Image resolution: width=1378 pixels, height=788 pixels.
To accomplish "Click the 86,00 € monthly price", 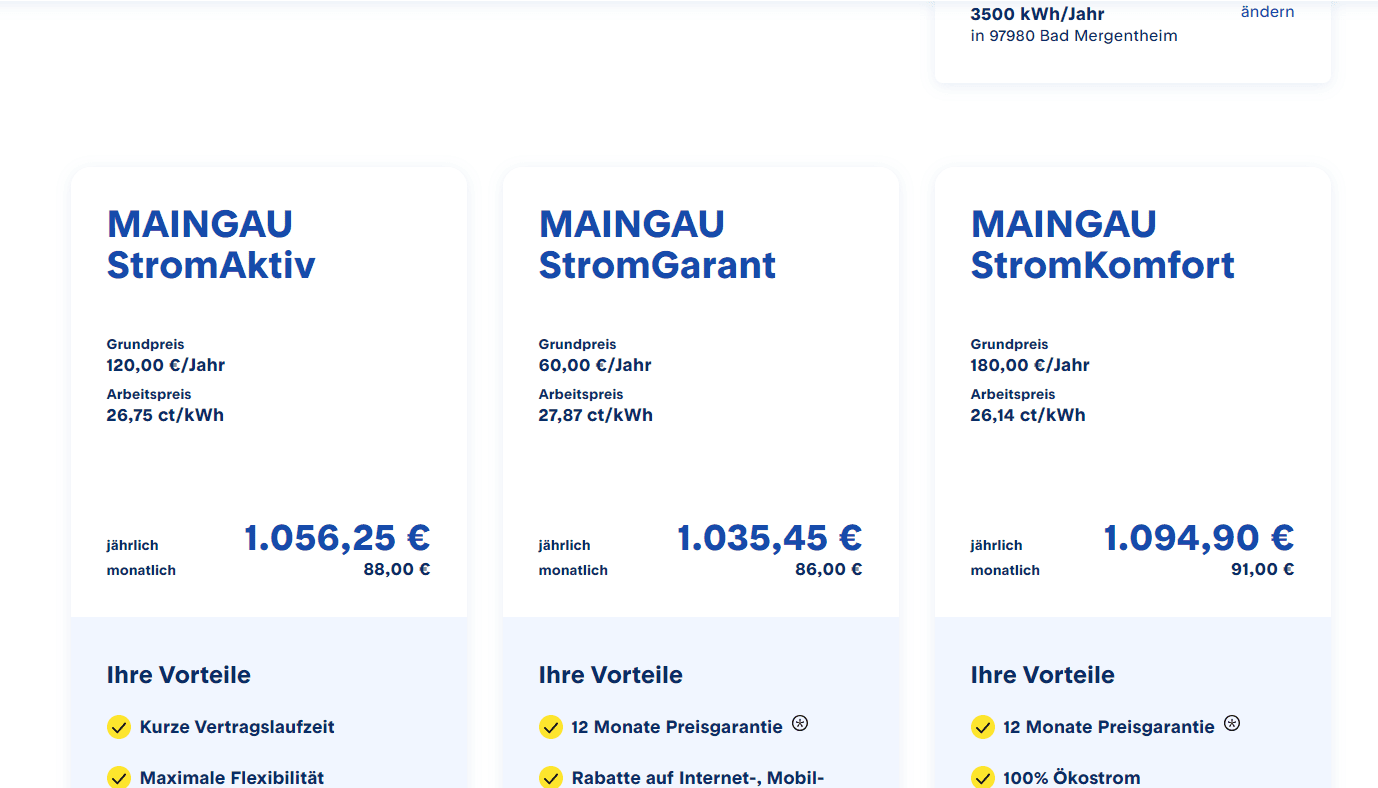I will coord(829,570).
